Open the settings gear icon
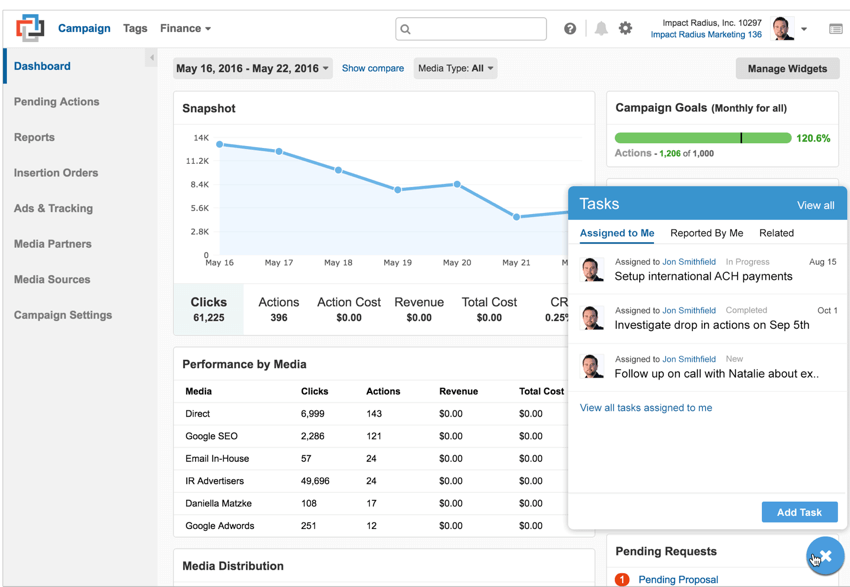 [626, 29]
